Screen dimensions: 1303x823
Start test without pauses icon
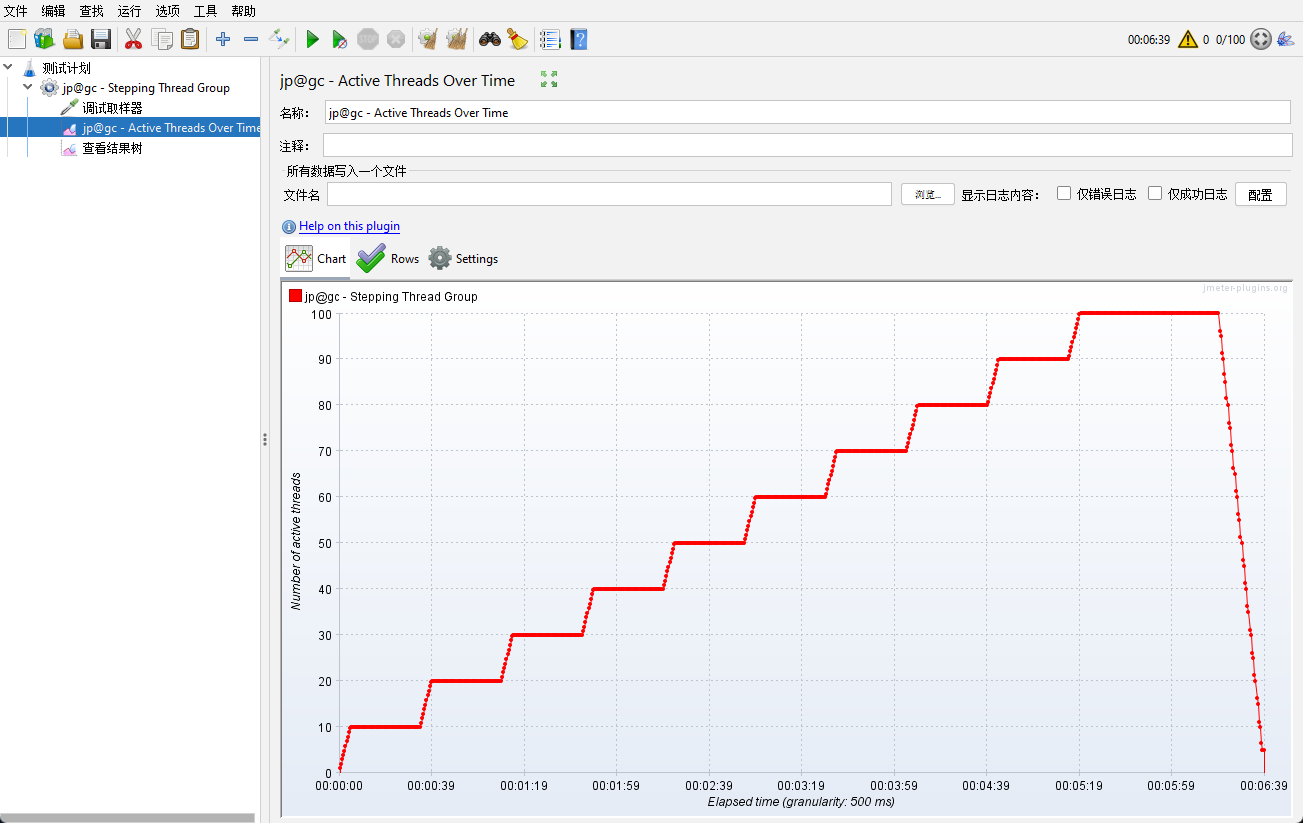pyautogui.click(x=340, y=39)
